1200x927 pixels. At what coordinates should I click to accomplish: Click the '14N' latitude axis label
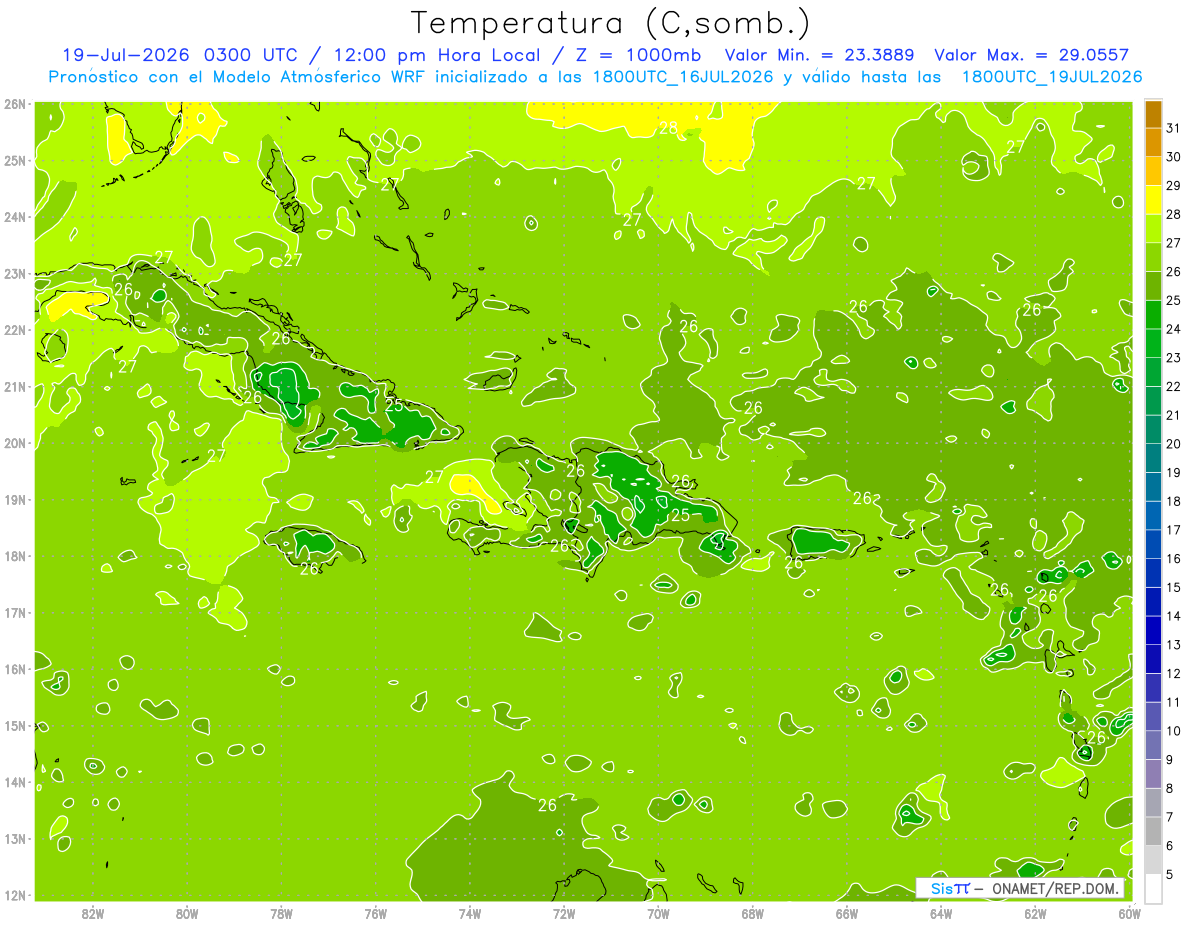click(x=14, y=782)
